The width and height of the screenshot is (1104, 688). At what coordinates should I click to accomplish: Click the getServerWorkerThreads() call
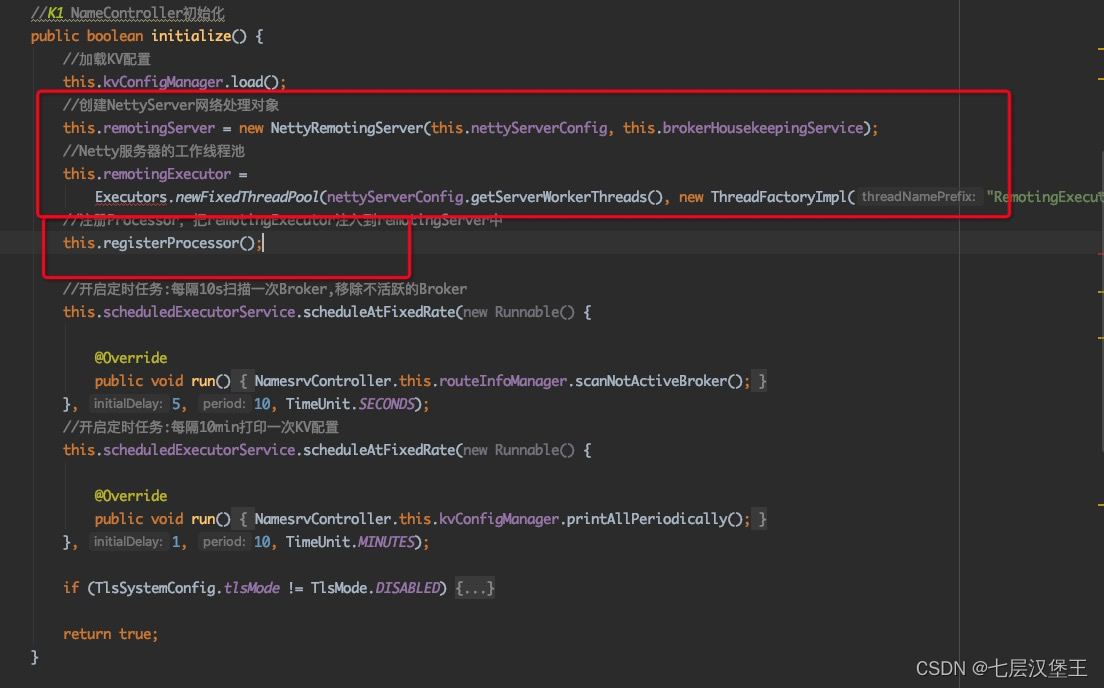click(567, 197)
